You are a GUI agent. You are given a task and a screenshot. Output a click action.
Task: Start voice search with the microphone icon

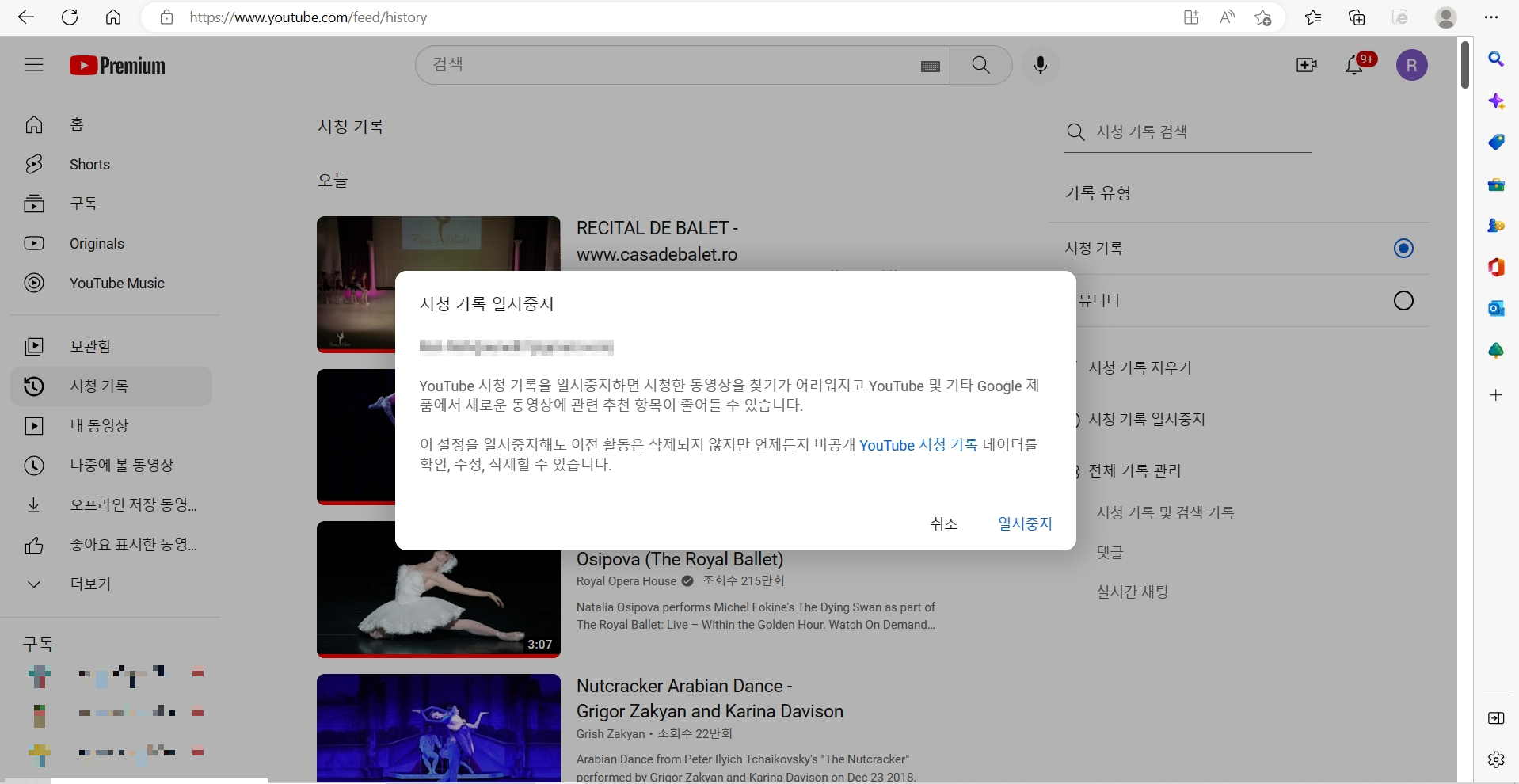point(1040,65)
